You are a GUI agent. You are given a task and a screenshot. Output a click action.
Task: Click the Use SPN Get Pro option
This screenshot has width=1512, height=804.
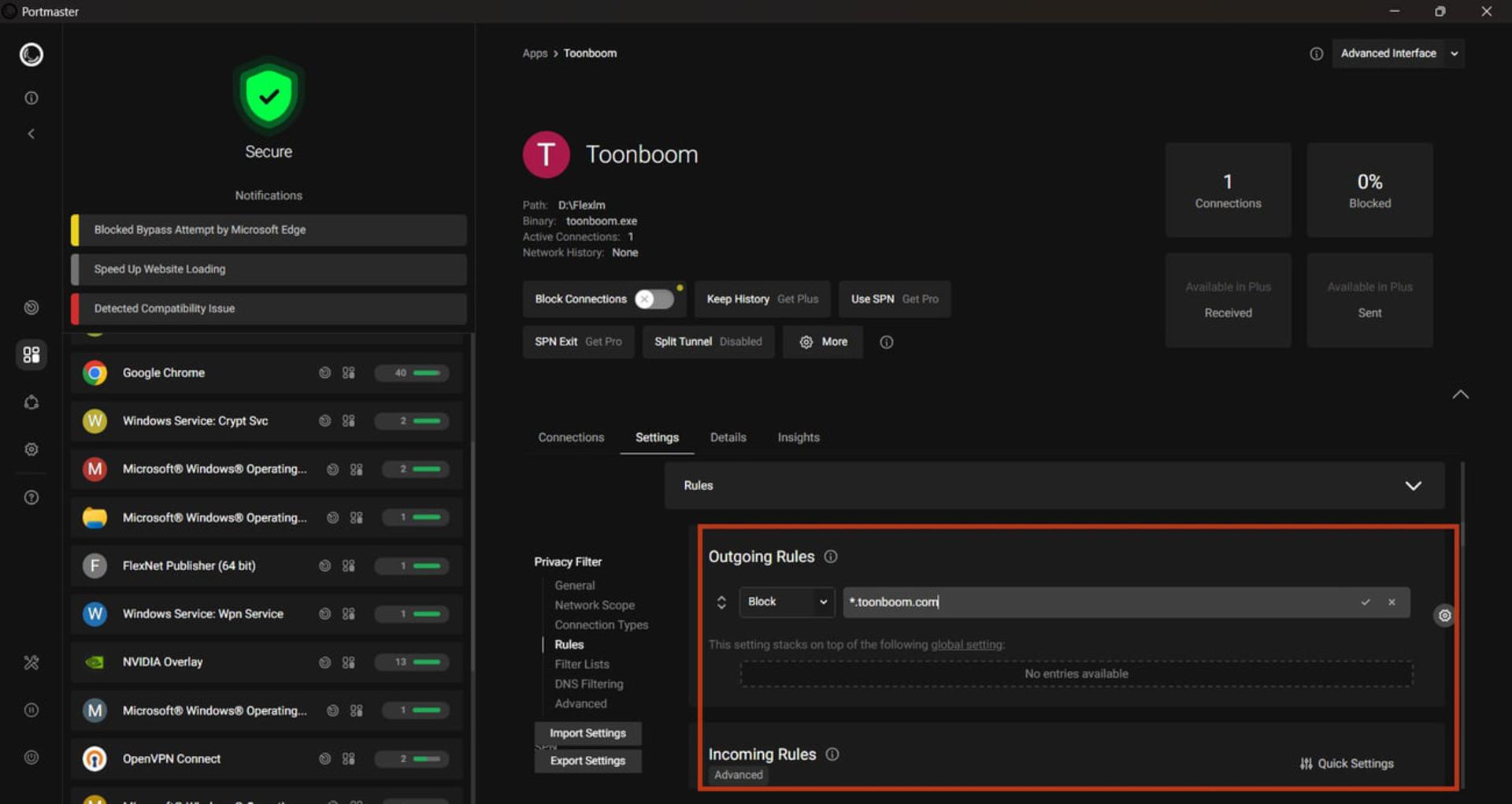point(895,299)
